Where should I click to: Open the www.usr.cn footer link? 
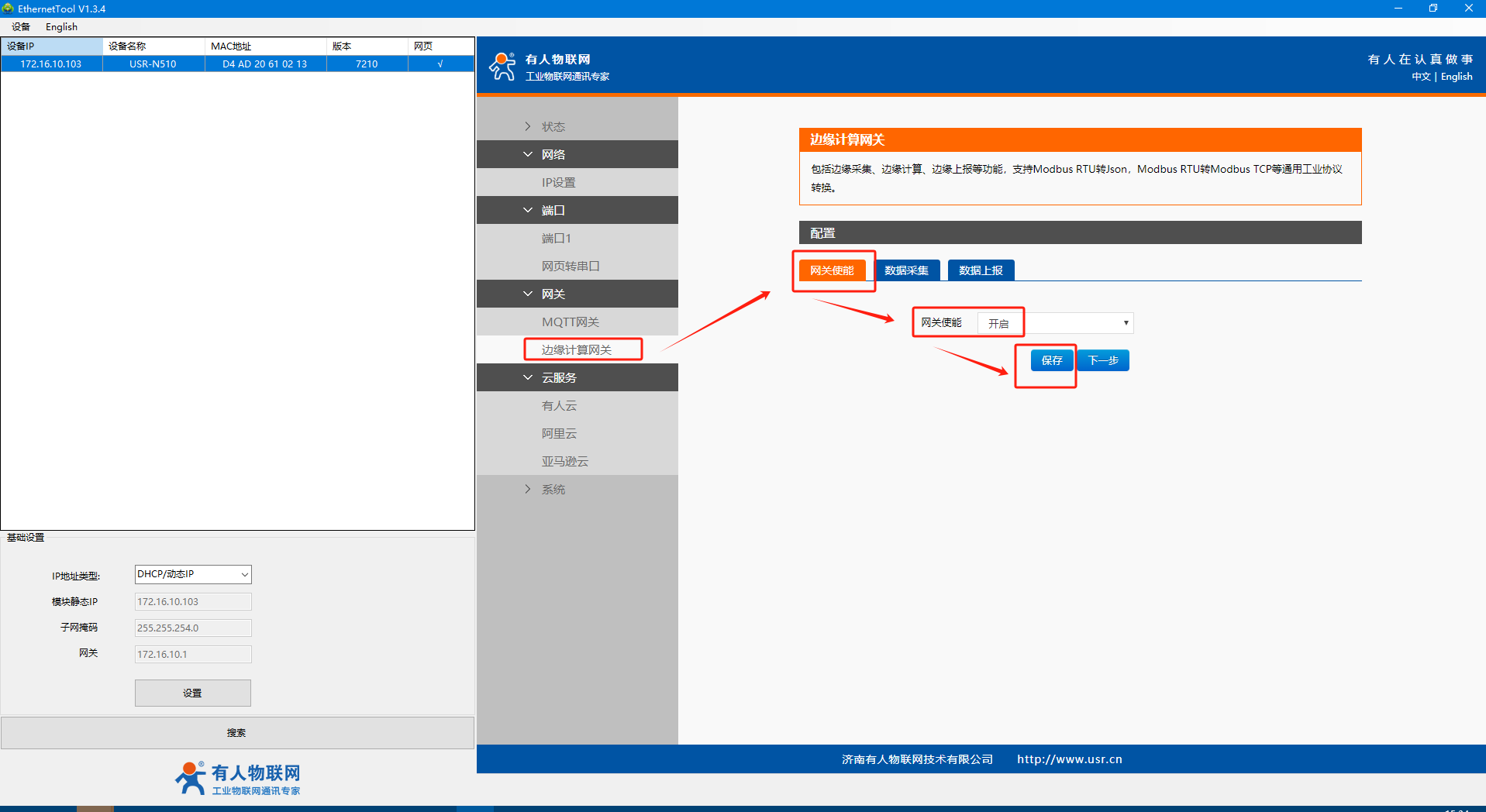coord(1069,759)
